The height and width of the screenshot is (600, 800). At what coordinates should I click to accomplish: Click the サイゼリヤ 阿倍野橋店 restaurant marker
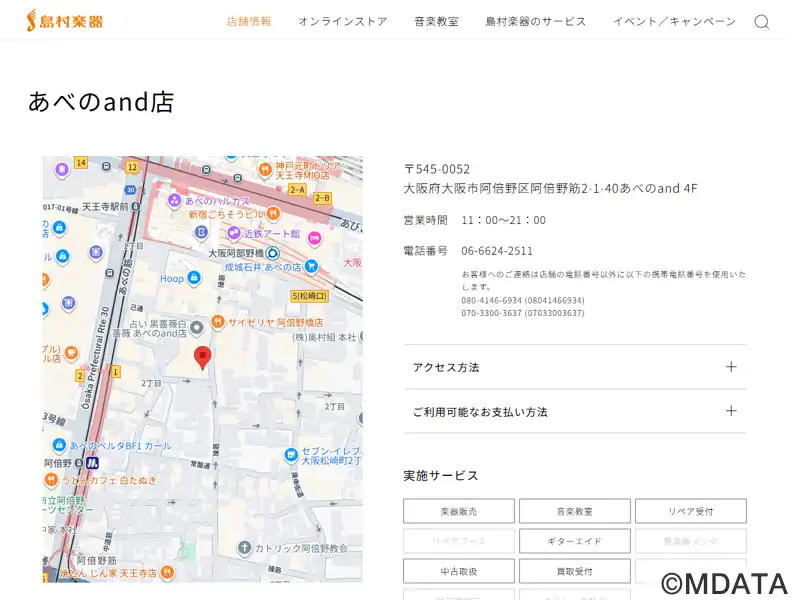218,322
